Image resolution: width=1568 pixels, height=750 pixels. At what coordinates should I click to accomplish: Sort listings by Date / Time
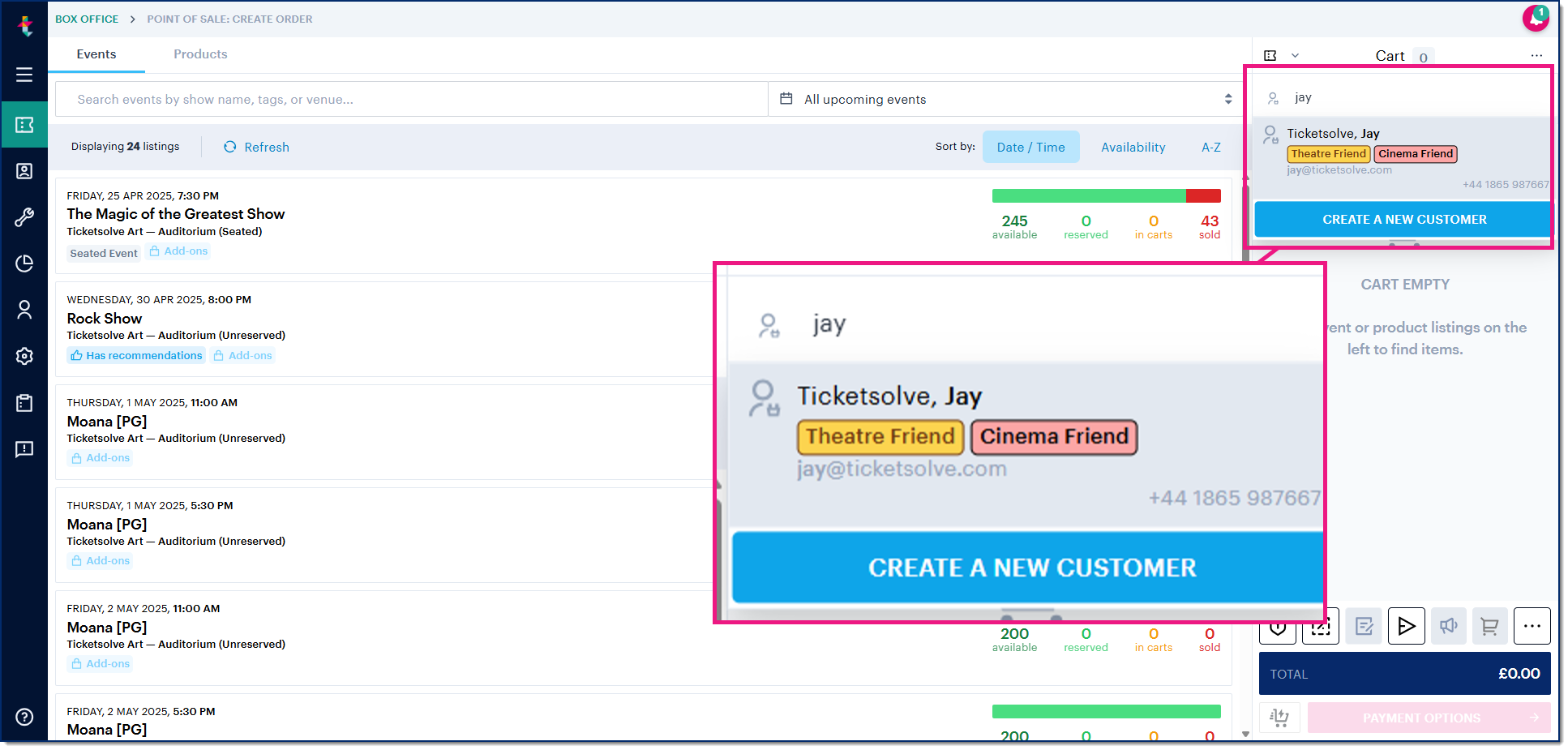pos(1031,147)
